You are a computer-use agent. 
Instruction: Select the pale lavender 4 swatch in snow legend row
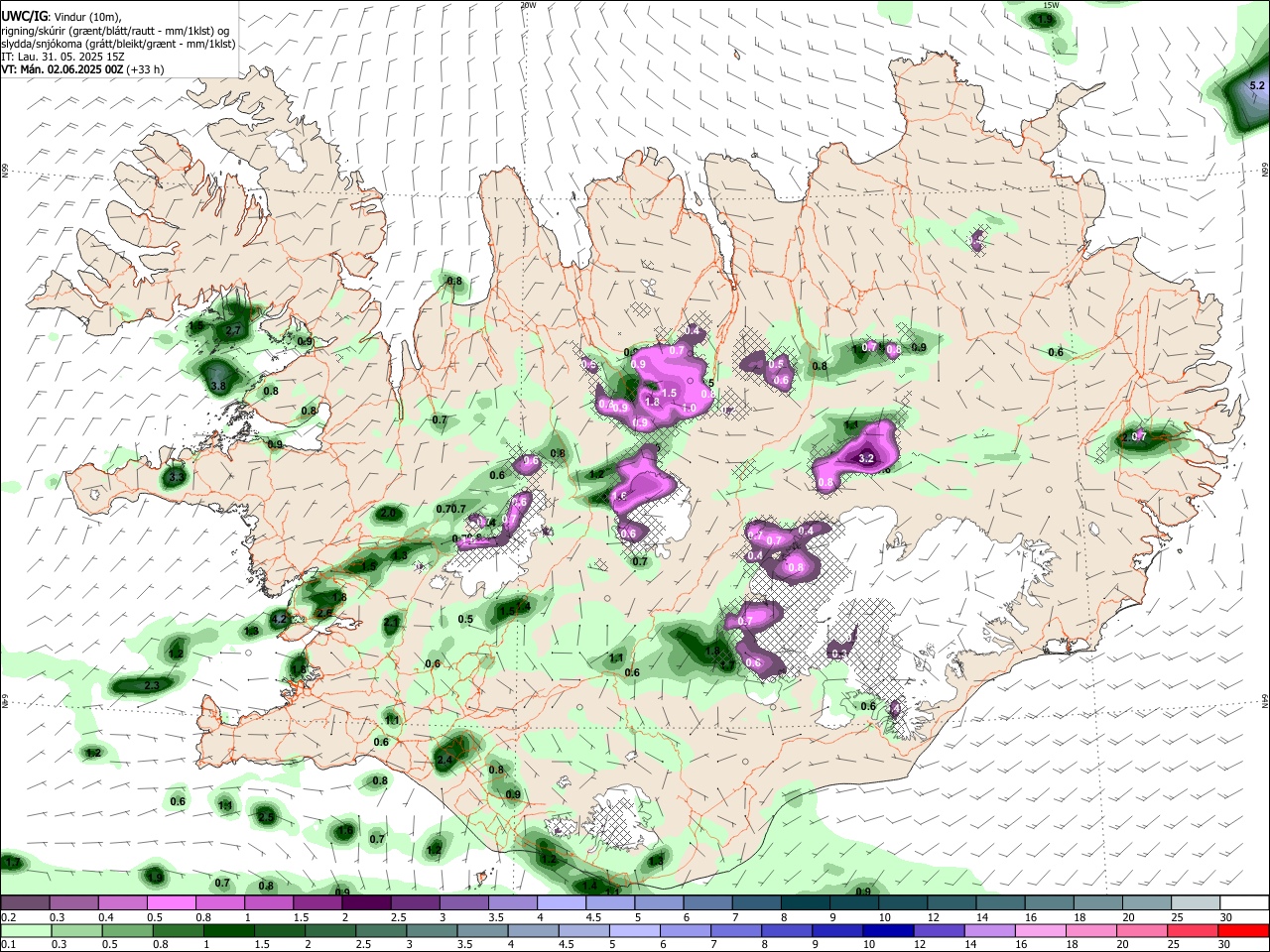562,902
